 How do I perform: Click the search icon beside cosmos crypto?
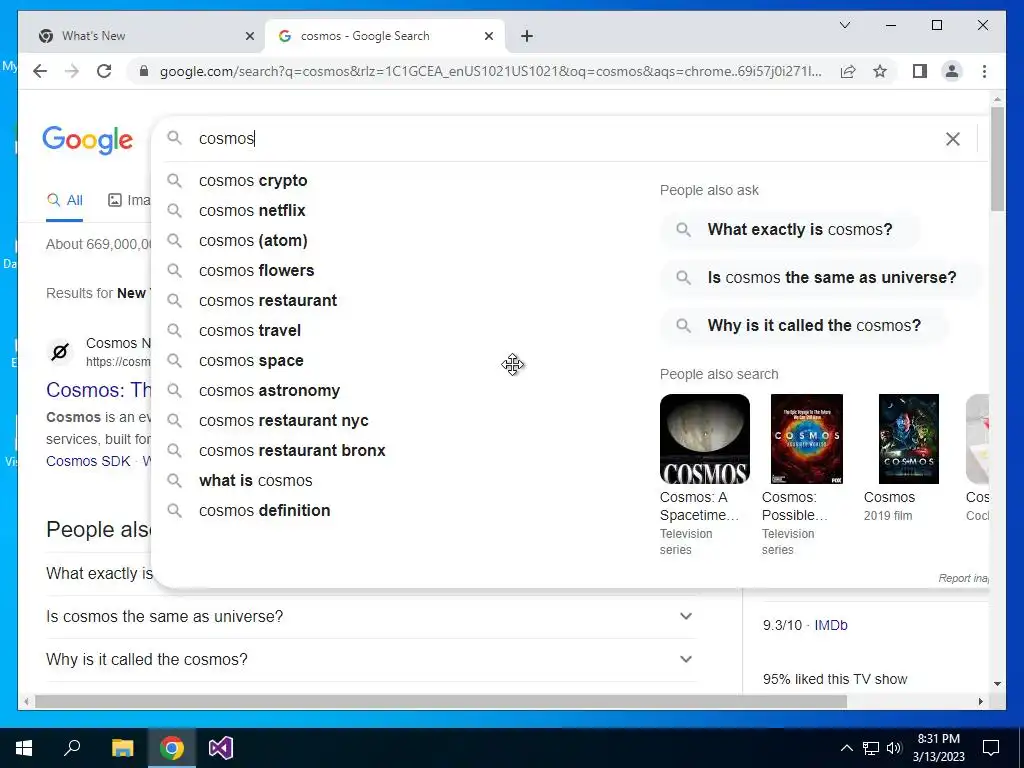point(174,180)
